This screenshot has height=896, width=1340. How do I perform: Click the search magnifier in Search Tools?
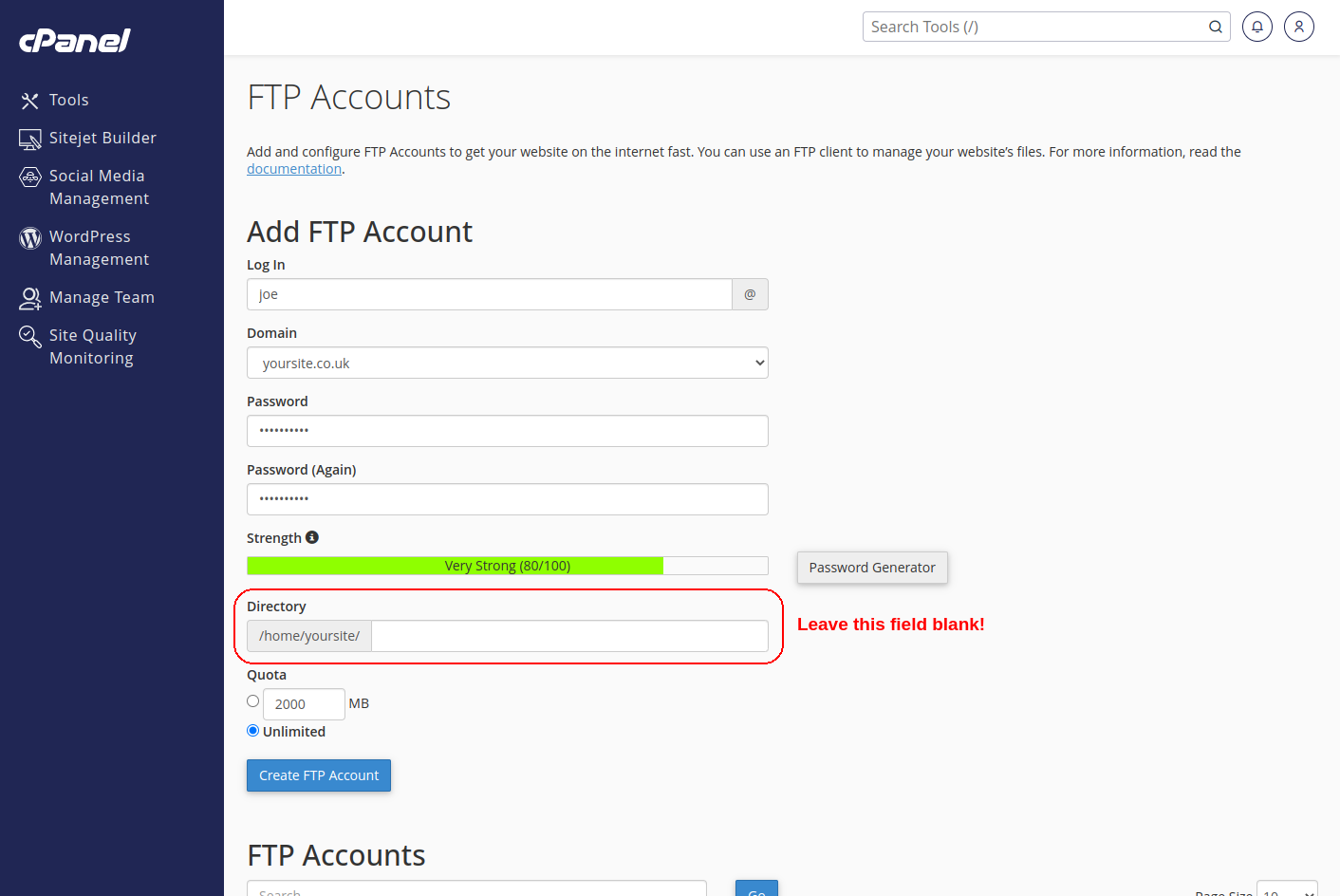point(1215,27)
